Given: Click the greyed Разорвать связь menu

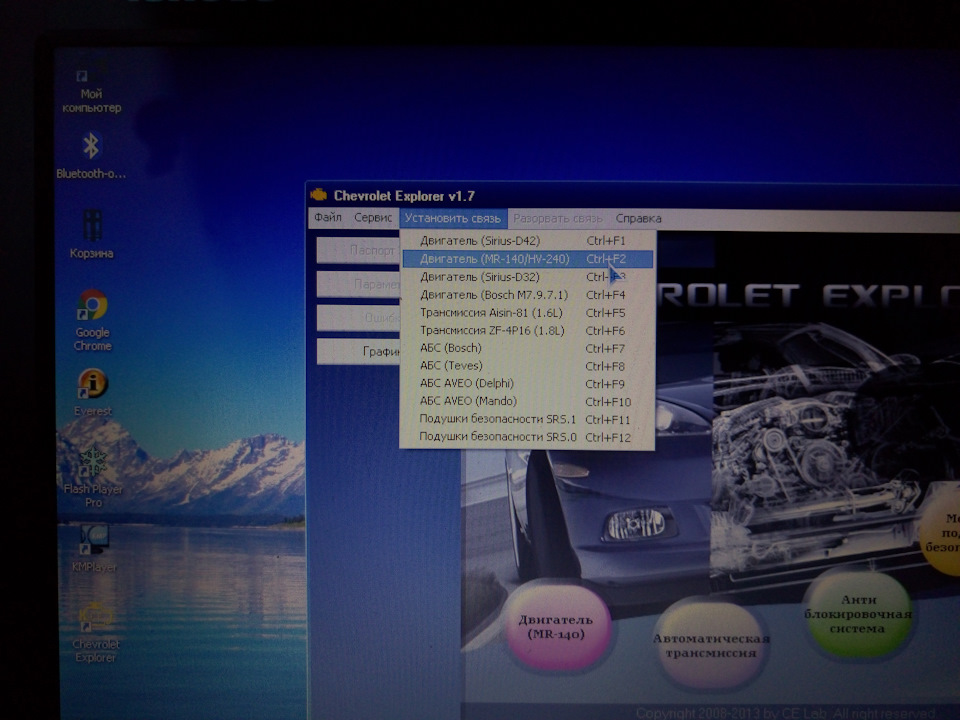Looking at the screenshot, I should [558, 219].
